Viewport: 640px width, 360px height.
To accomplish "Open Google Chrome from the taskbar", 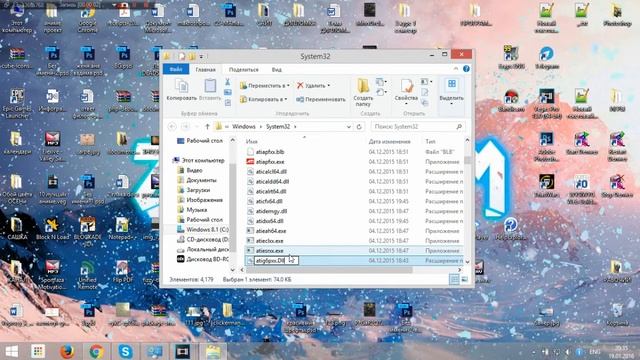I will coord(97,351).
